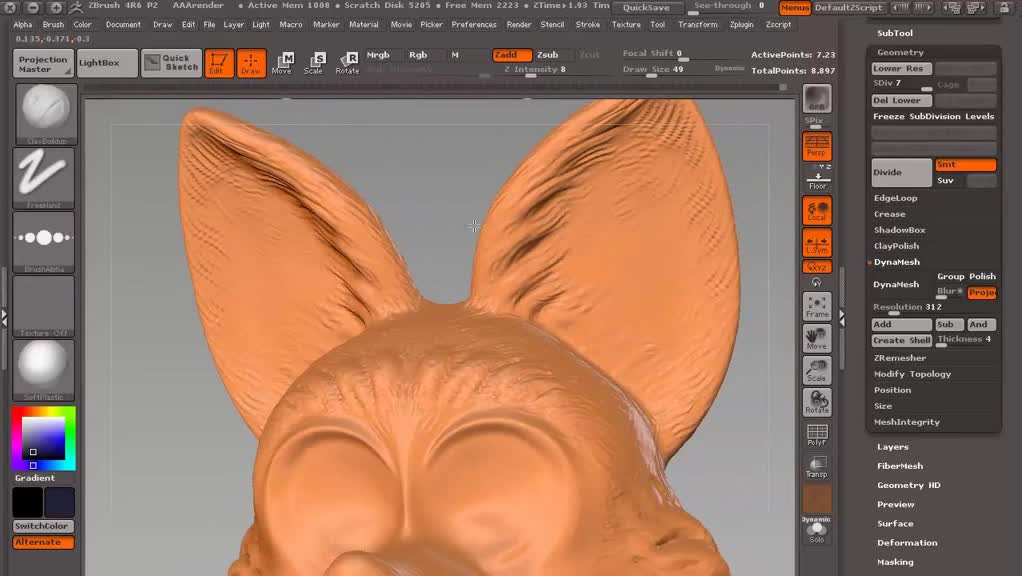The image size is (1022, 576).
Task: Toggle Zsub mode
Action: (x=548, y=55)
